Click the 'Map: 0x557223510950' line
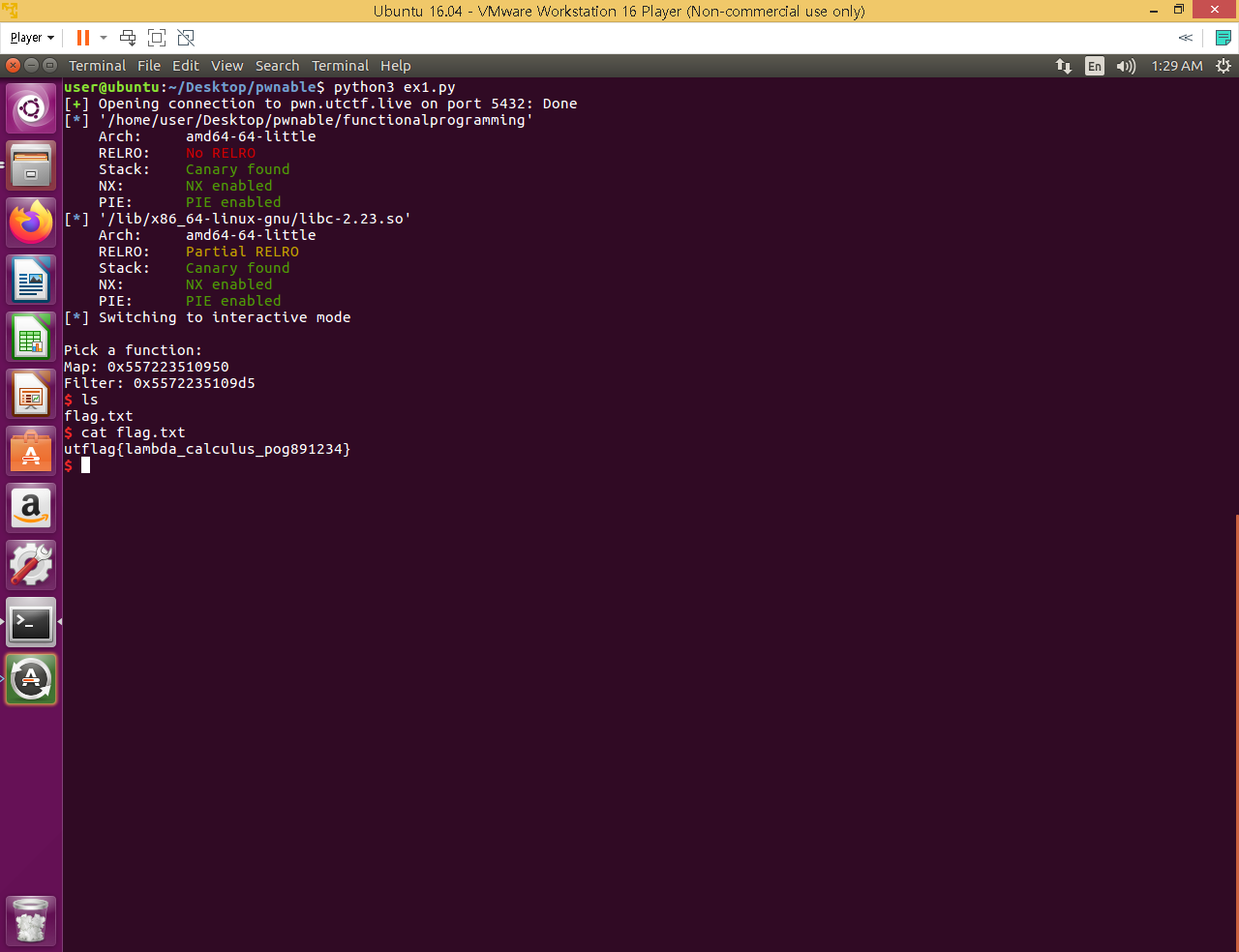The height and width of the screenshot is (952, 1239). (x=146, y=367)
